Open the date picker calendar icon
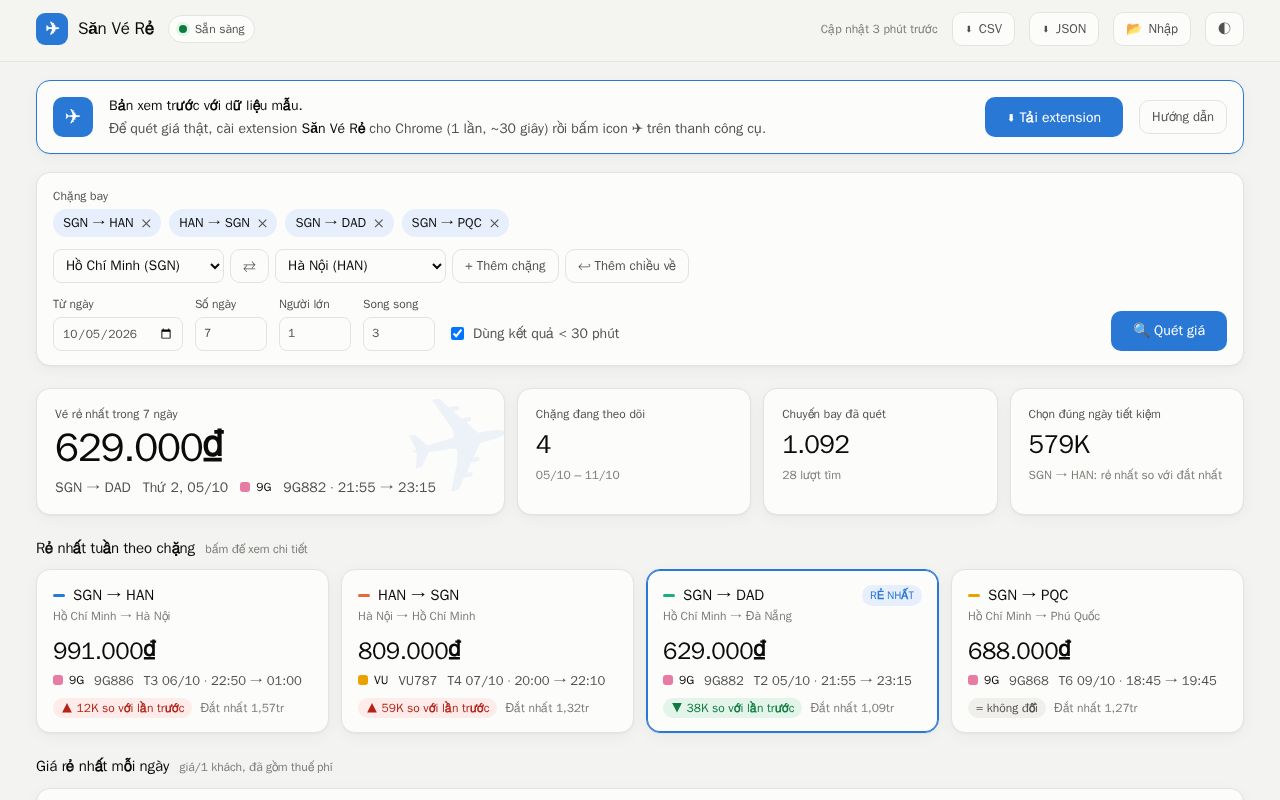1280x800 pixels. pos(166,334)
